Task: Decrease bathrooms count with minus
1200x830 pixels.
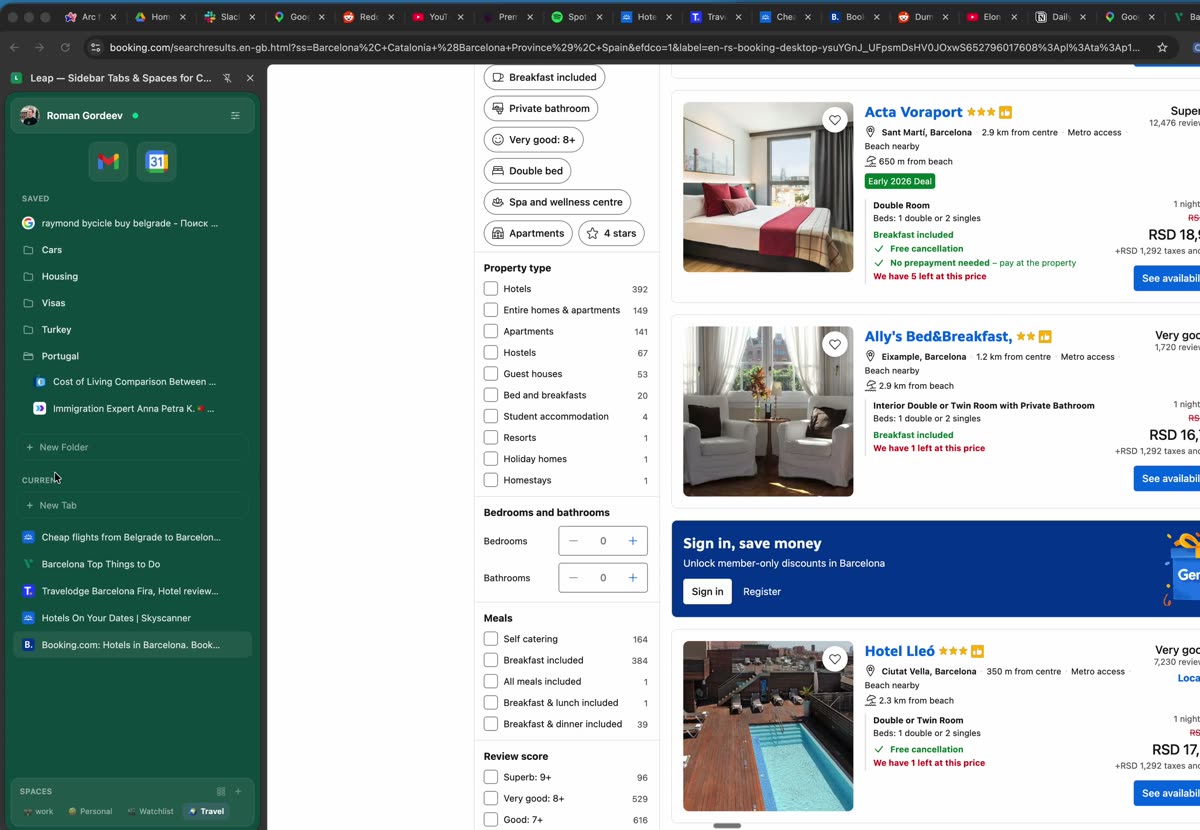Action: (573, 578)
